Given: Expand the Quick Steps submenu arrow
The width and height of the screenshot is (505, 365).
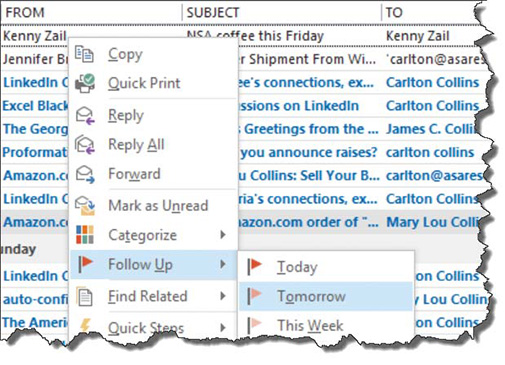Looking at the screenshot, I should tap(223, 328).
